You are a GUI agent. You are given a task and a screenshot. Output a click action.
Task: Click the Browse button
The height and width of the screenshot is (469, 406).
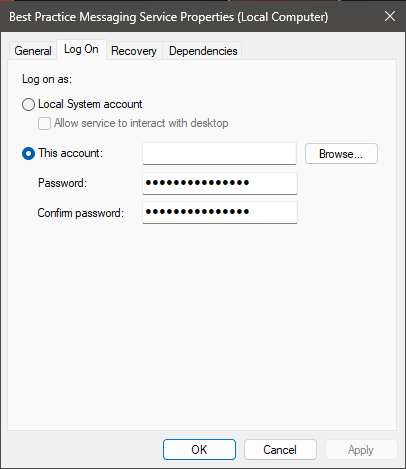point(341,154)
